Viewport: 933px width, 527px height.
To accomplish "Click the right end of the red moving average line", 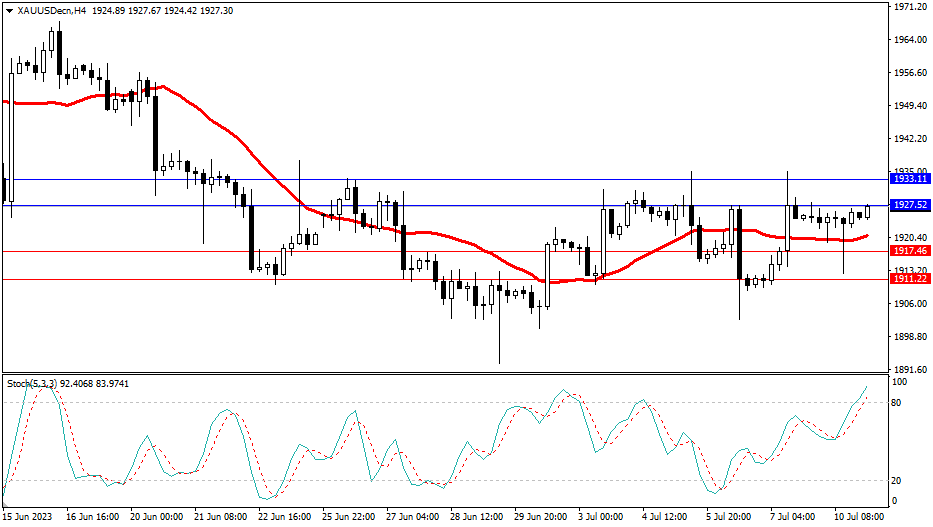I will 866,236.
